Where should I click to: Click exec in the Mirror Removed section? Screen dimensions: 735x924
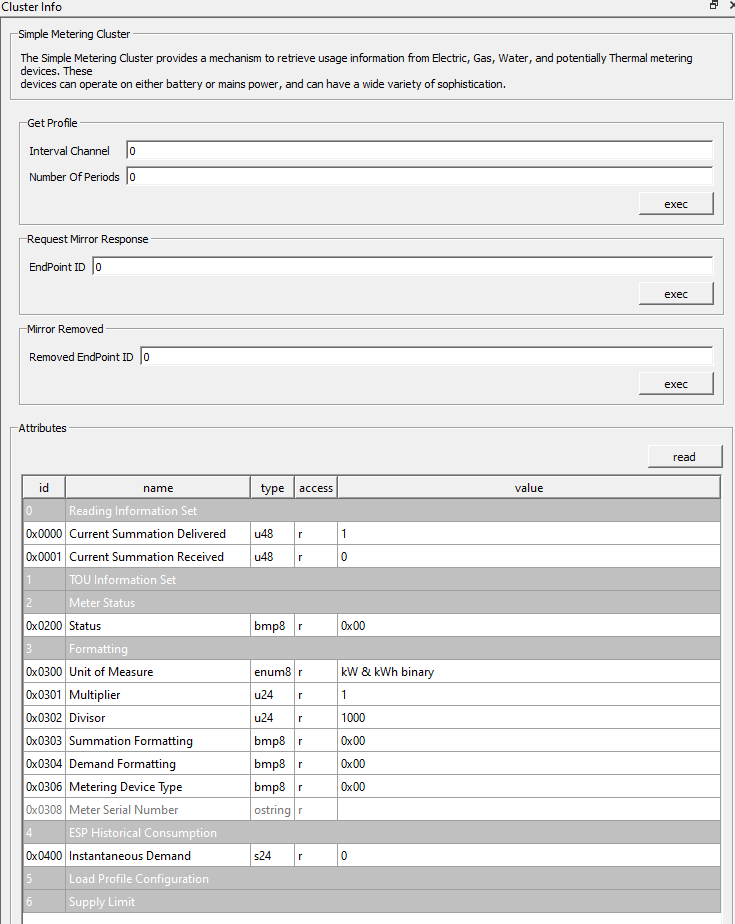(676, 383)
